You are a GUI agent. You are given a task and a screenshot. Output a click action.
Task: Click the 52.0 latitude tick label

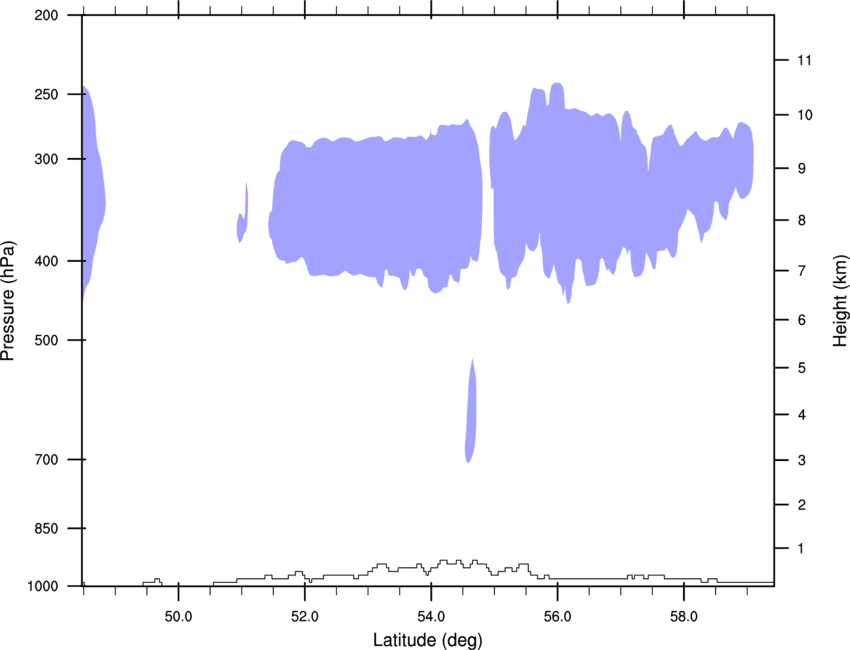[305, 617]
